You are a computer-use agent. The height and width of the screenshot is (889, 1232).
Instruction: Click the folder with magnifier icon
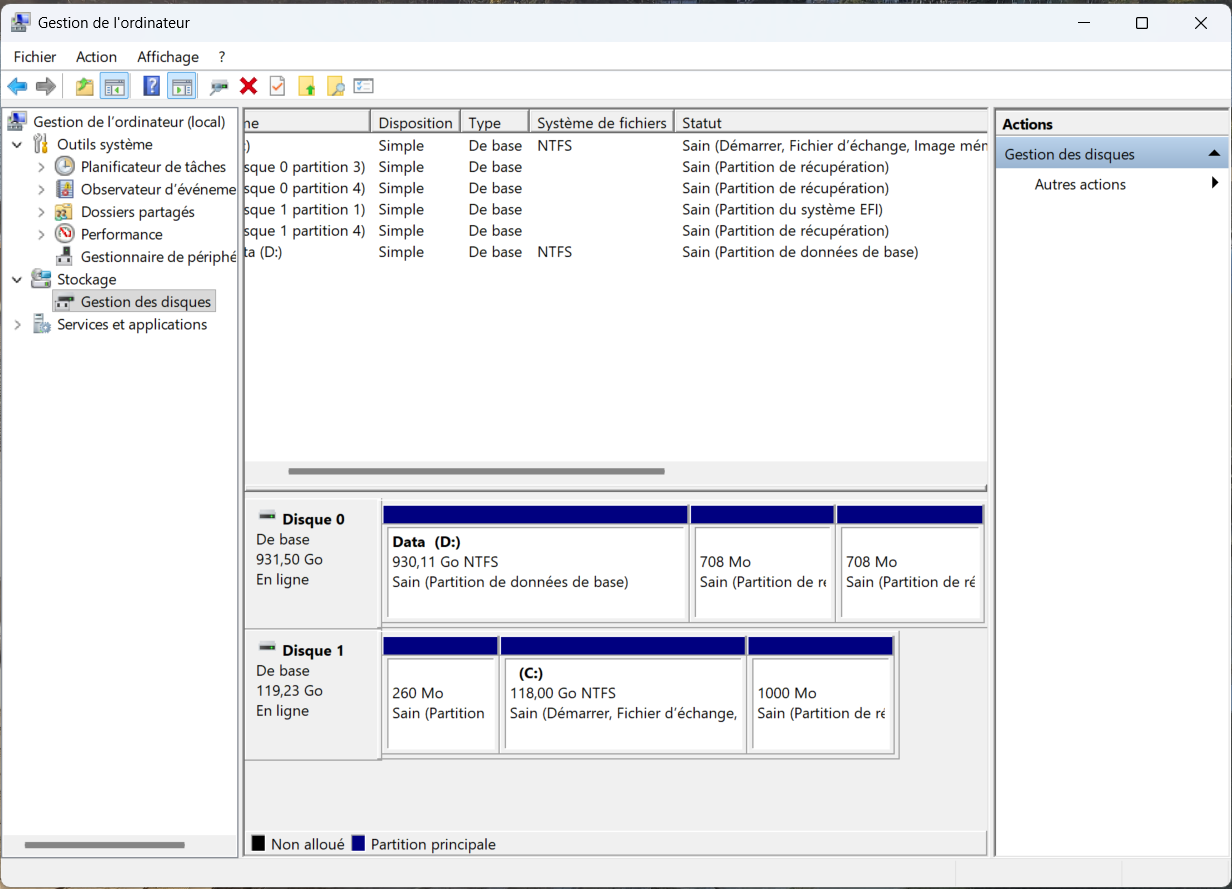(335, 87)
